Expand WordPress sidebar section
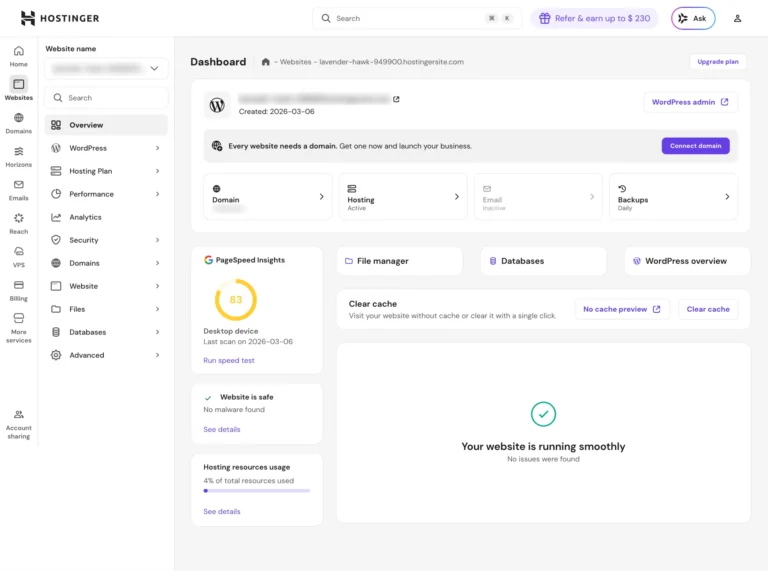 [106, 148]
